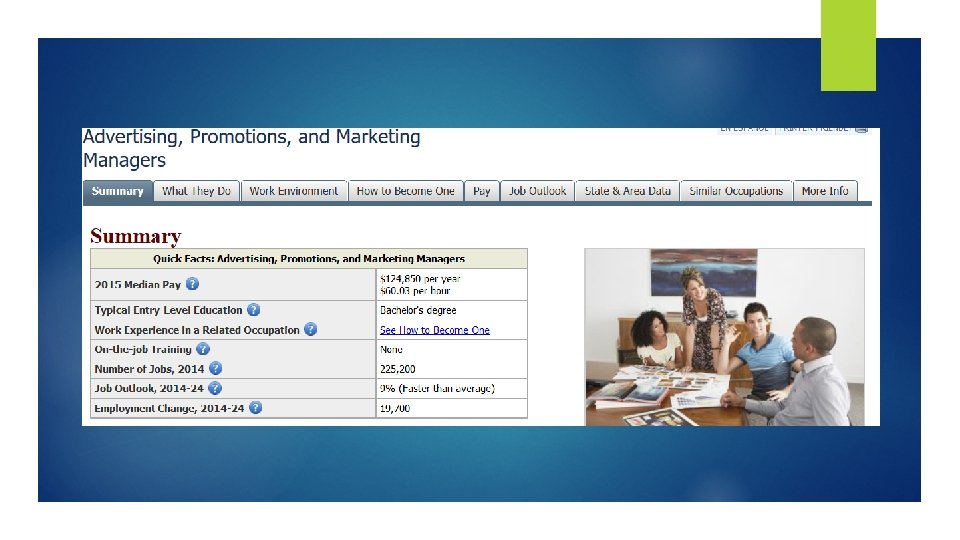View the Similar Occupations tab
This screenshot has height=540, width=960.
(736, 191)
